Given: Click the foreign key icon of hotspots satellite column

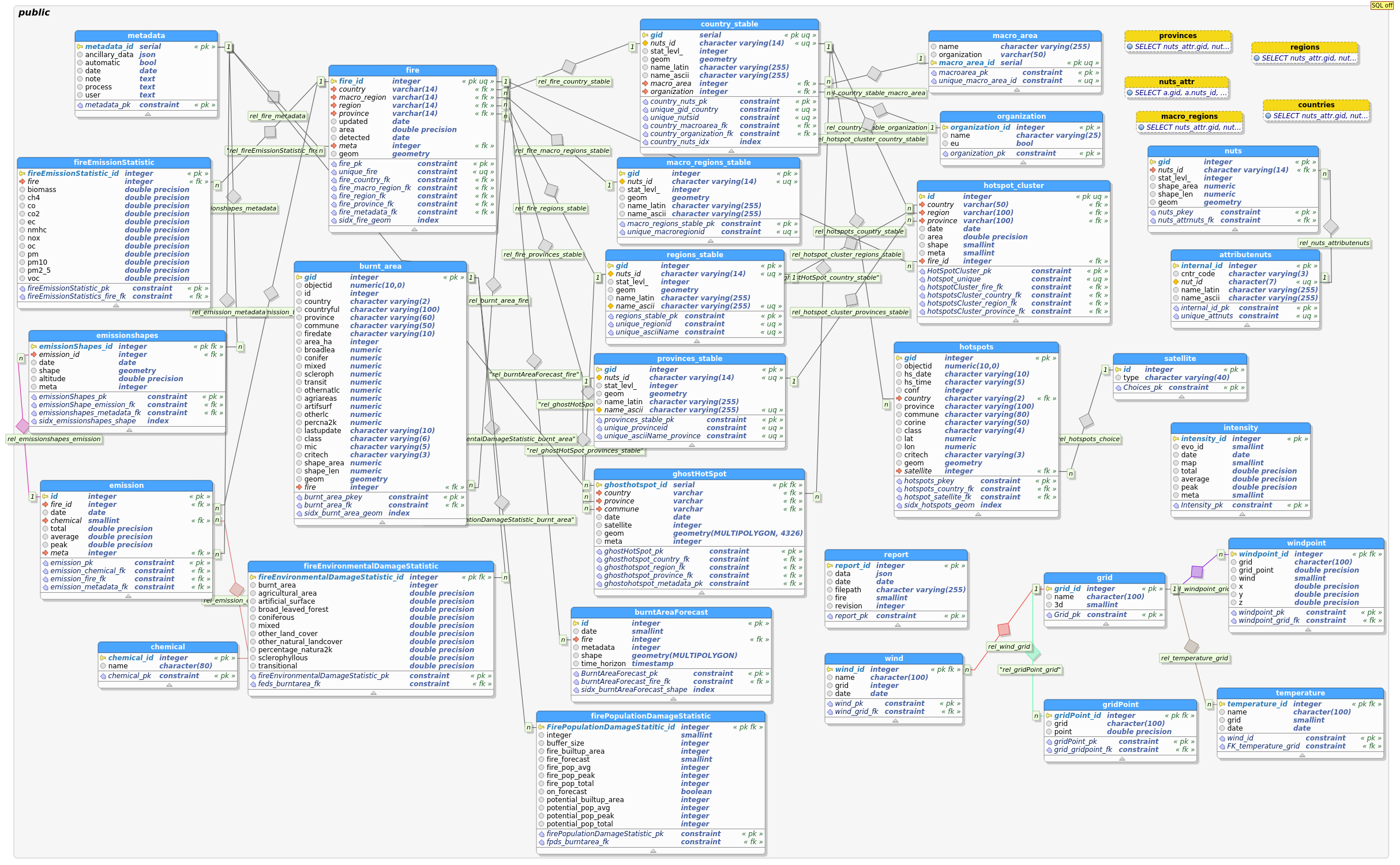Looking at the screenshot, I should click(899, 471).
